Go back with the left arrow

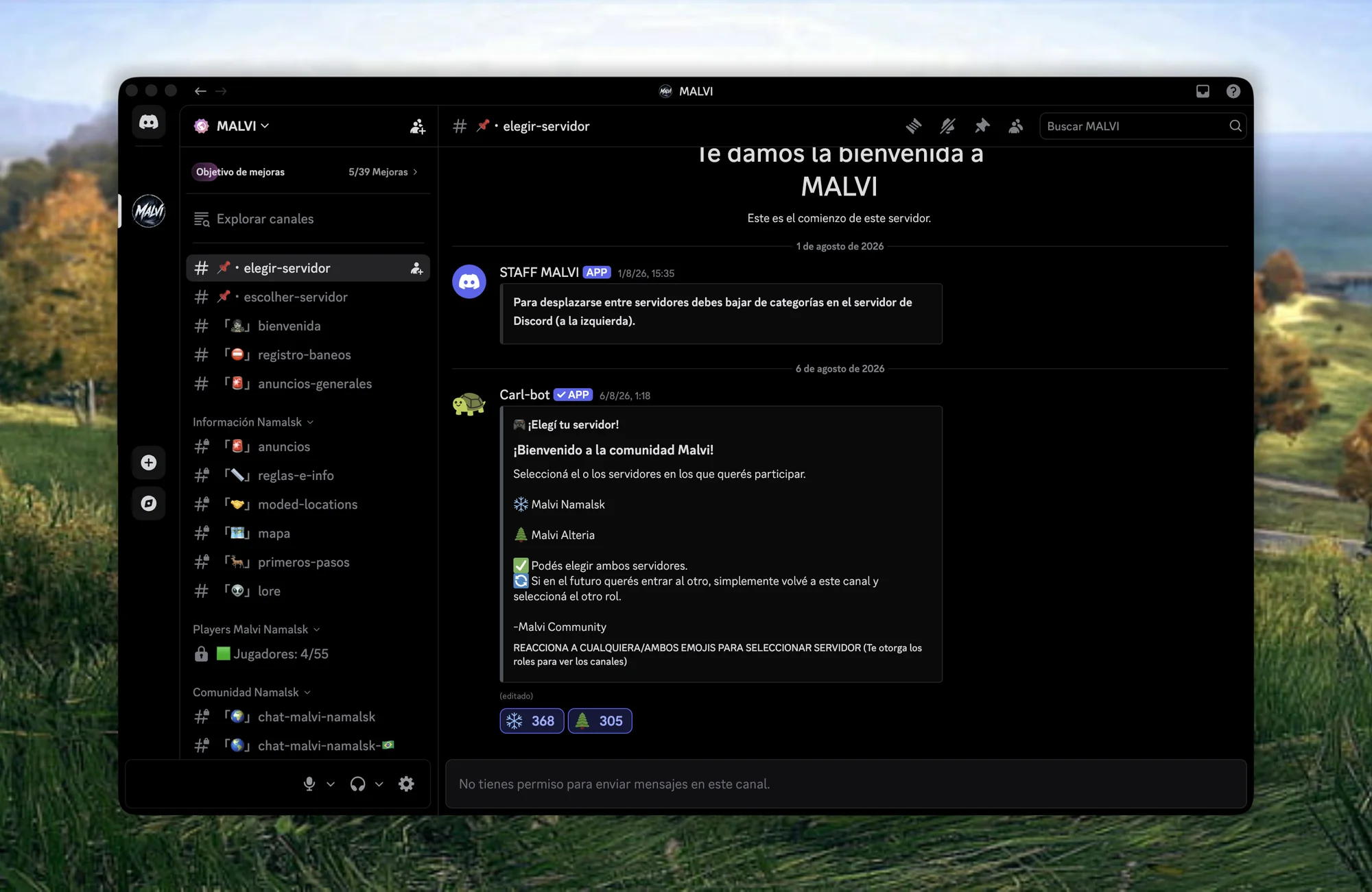[x=200, y=91]
